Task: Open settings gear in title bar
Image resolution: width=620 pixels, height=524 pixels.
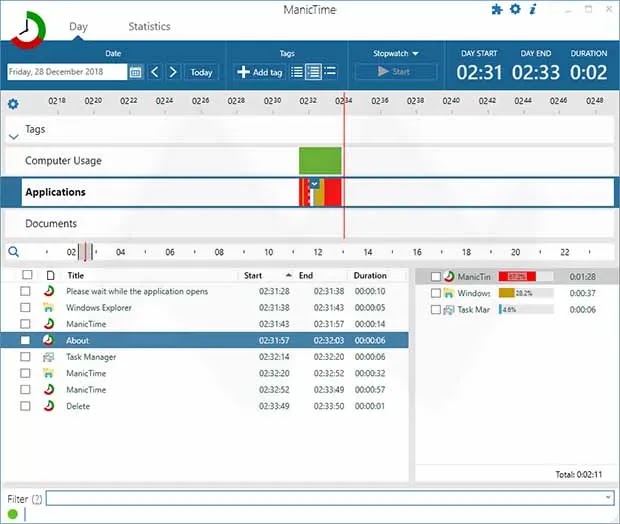Action: click(x=515, y=10)
